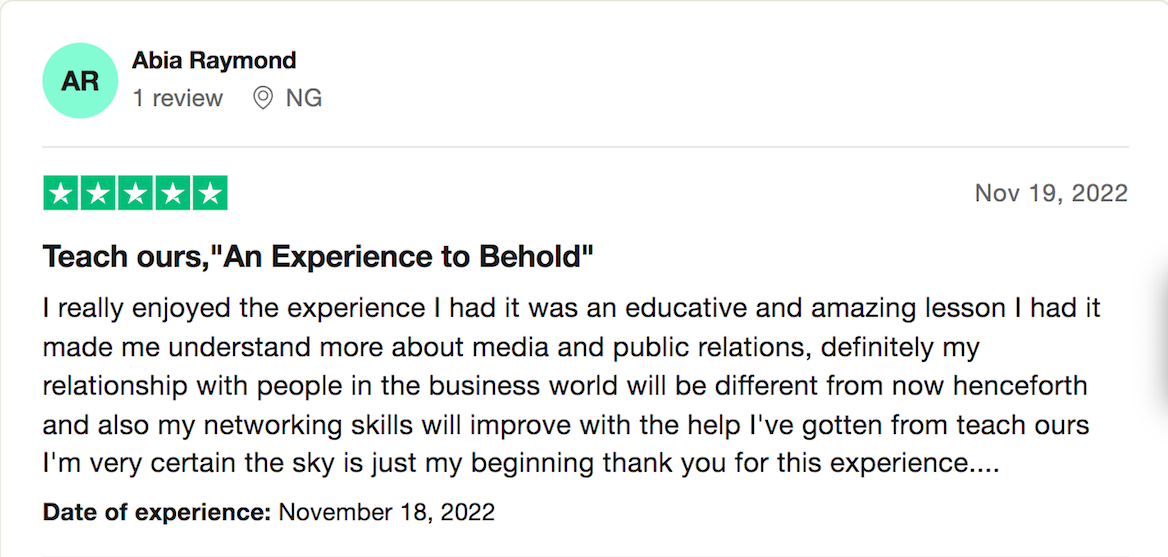1168x557 pixels.
Task: Click the line ending 'thank you for this experience....'
Action: [x=521, y=465]
